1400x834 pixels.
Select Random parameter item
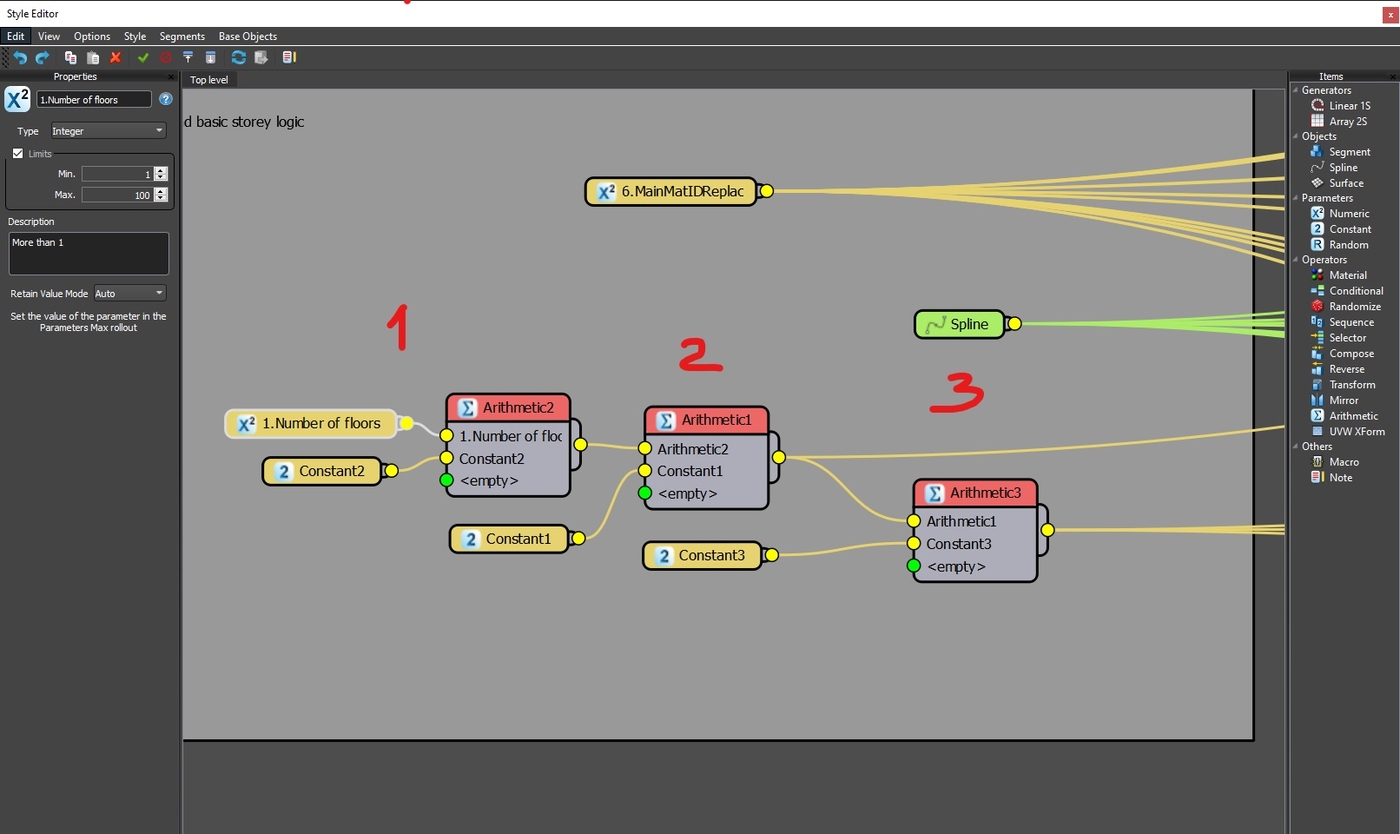pyautogui.click(x=1340, y=245)
